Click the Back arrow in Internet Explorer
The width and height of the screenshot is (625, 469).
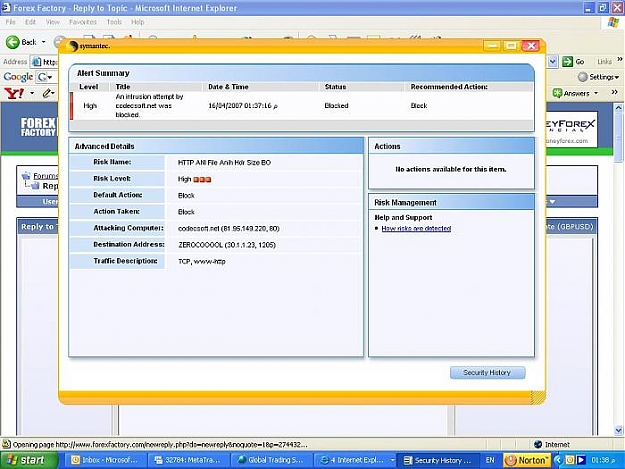pyautogui.click(x=13, y=42)
